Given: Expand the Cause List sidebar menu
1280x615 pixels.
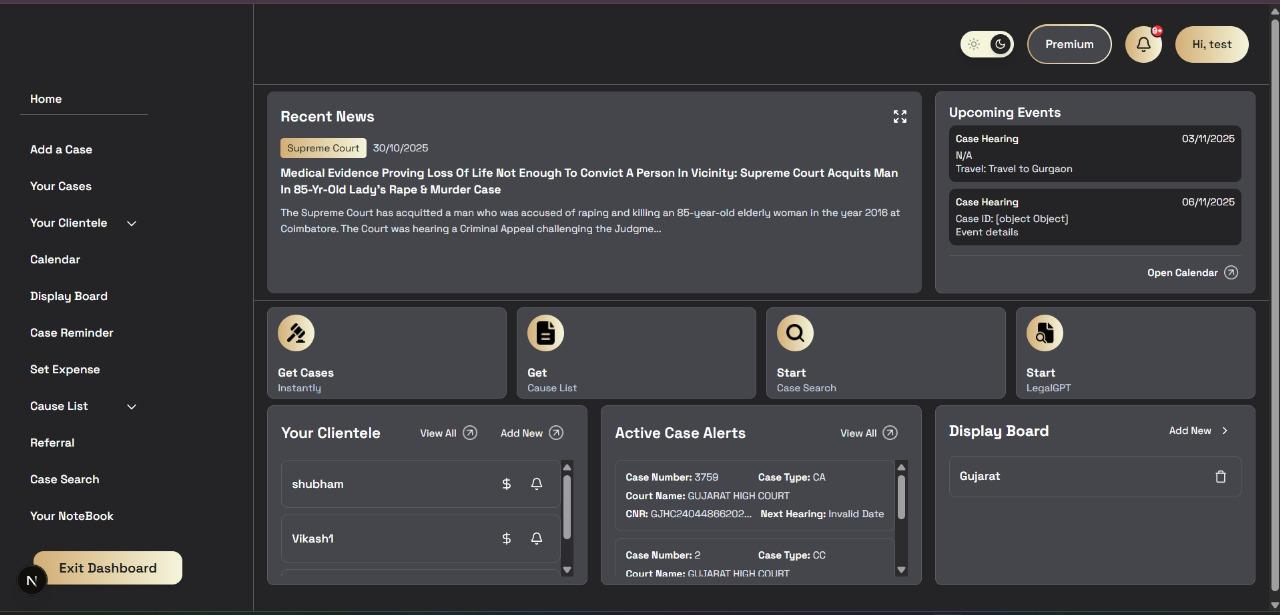Looking at the screenshot, I should coord(131,406).
